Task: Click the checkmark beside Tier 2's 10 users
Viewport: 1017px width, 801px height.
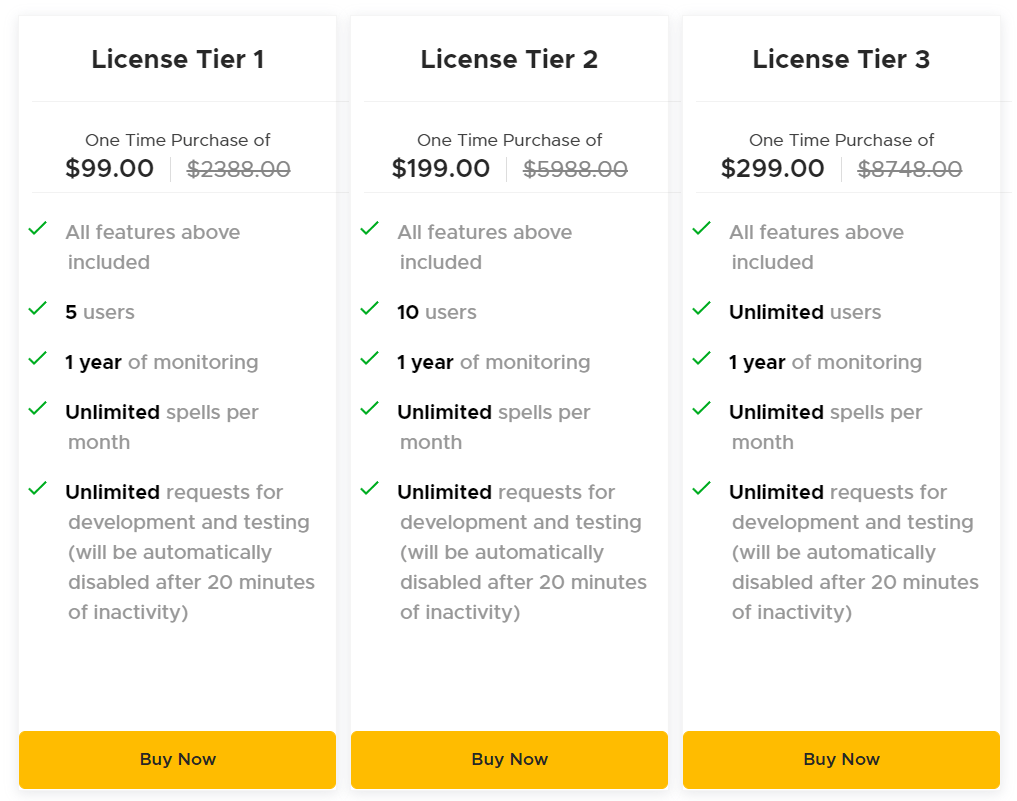Action: (x=370, y=309)
